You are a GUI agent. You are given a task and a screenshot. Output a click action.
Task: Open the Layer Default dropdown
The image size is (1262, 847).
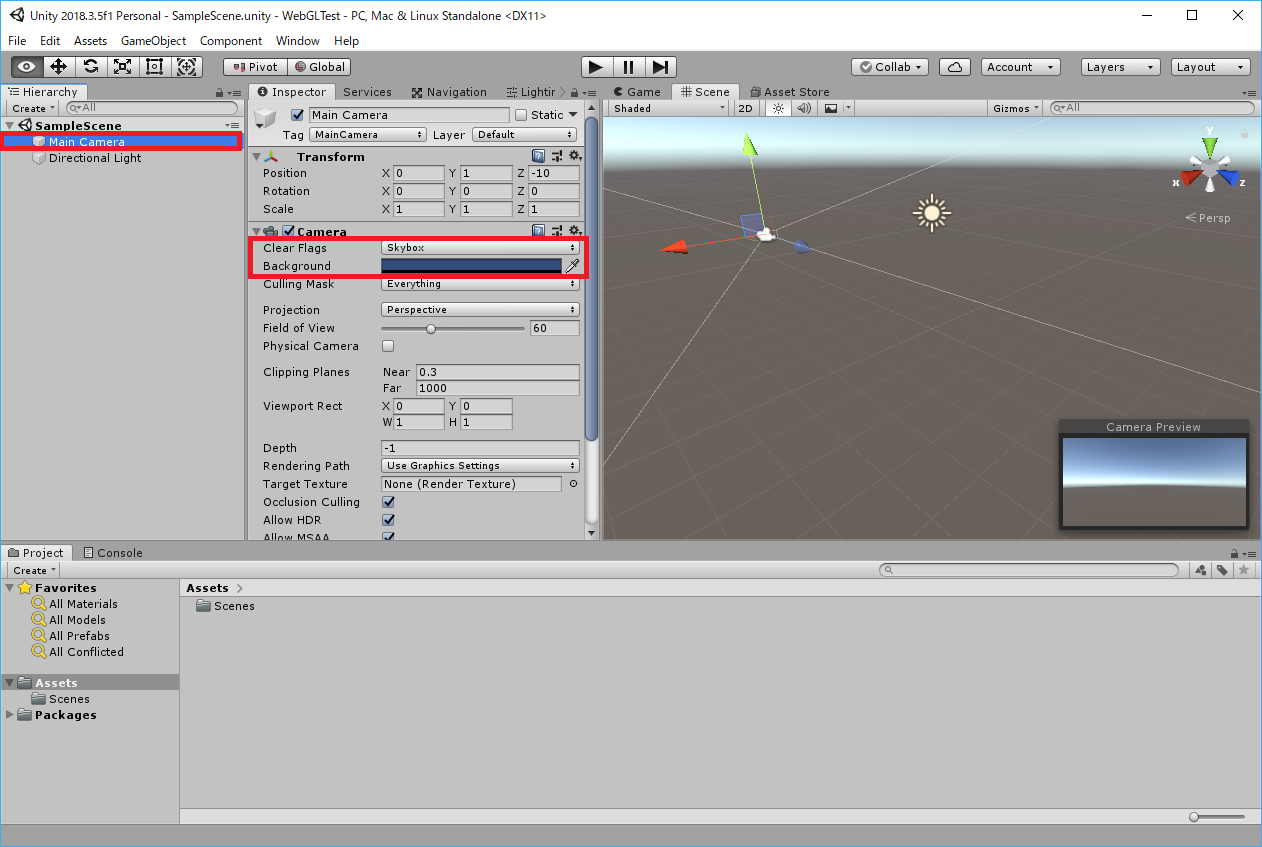[526, 134]
